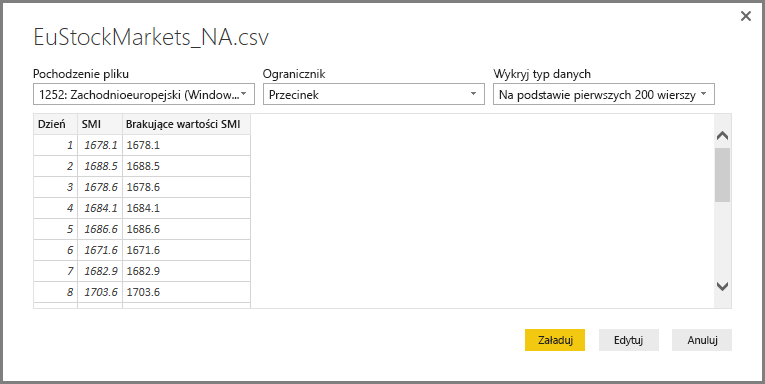Click the Edytuj button
Image resolution: width=765 pixels, height=384 pixels.
tap(629, 340)
